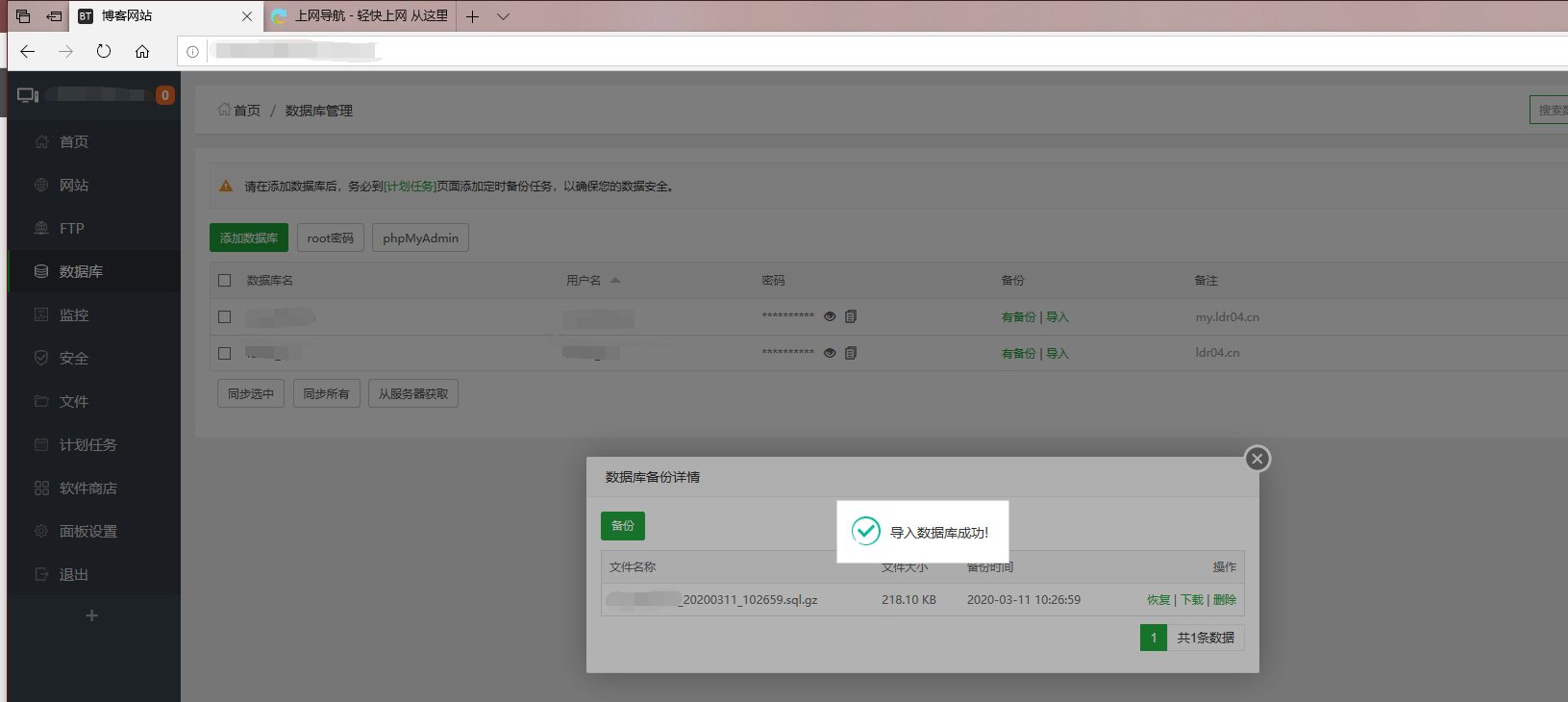Click the browser address bar
1568x702 pixels.
point(769,52)
